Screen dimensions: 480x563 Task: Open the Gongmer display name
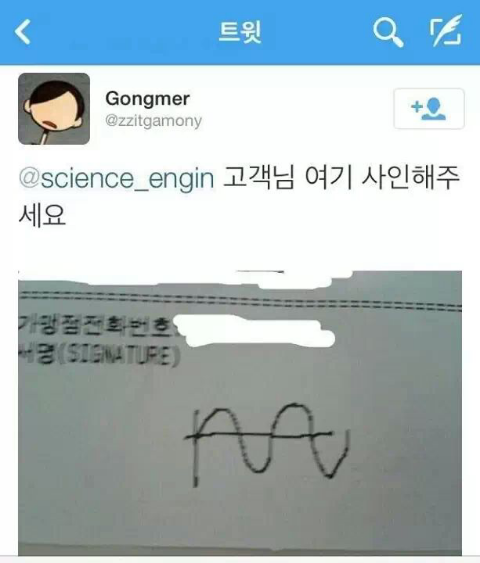click(147, 99)
